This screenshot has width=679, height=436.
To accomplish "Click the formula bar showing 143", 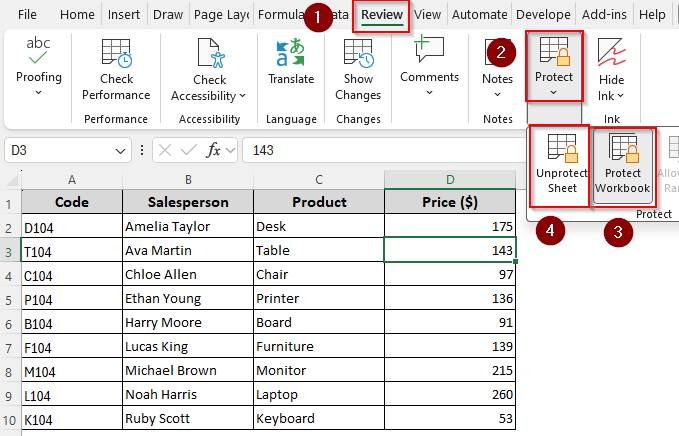I will [x=385, y=150].
